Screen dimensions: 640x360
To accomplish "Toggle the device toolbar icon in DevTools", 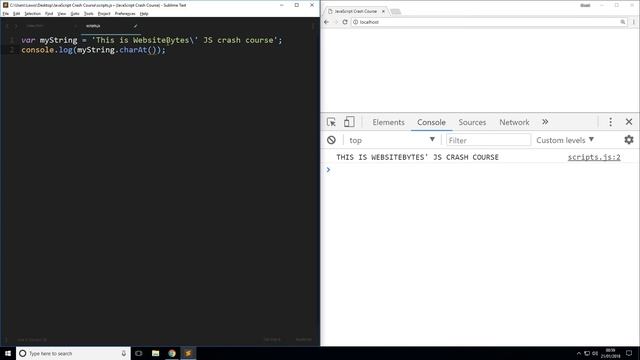I will tap(349, 122).
